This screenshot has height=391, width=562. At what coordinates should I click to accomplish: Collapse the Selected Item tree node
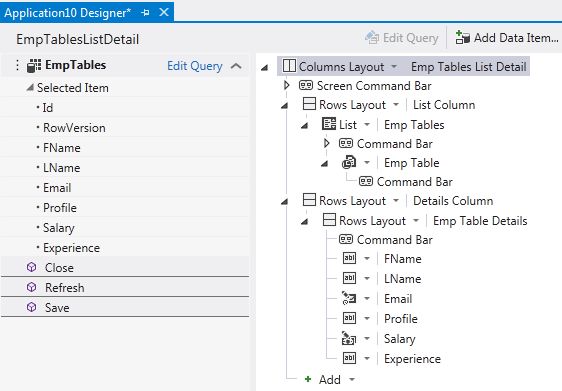click(x=30, y=87)
